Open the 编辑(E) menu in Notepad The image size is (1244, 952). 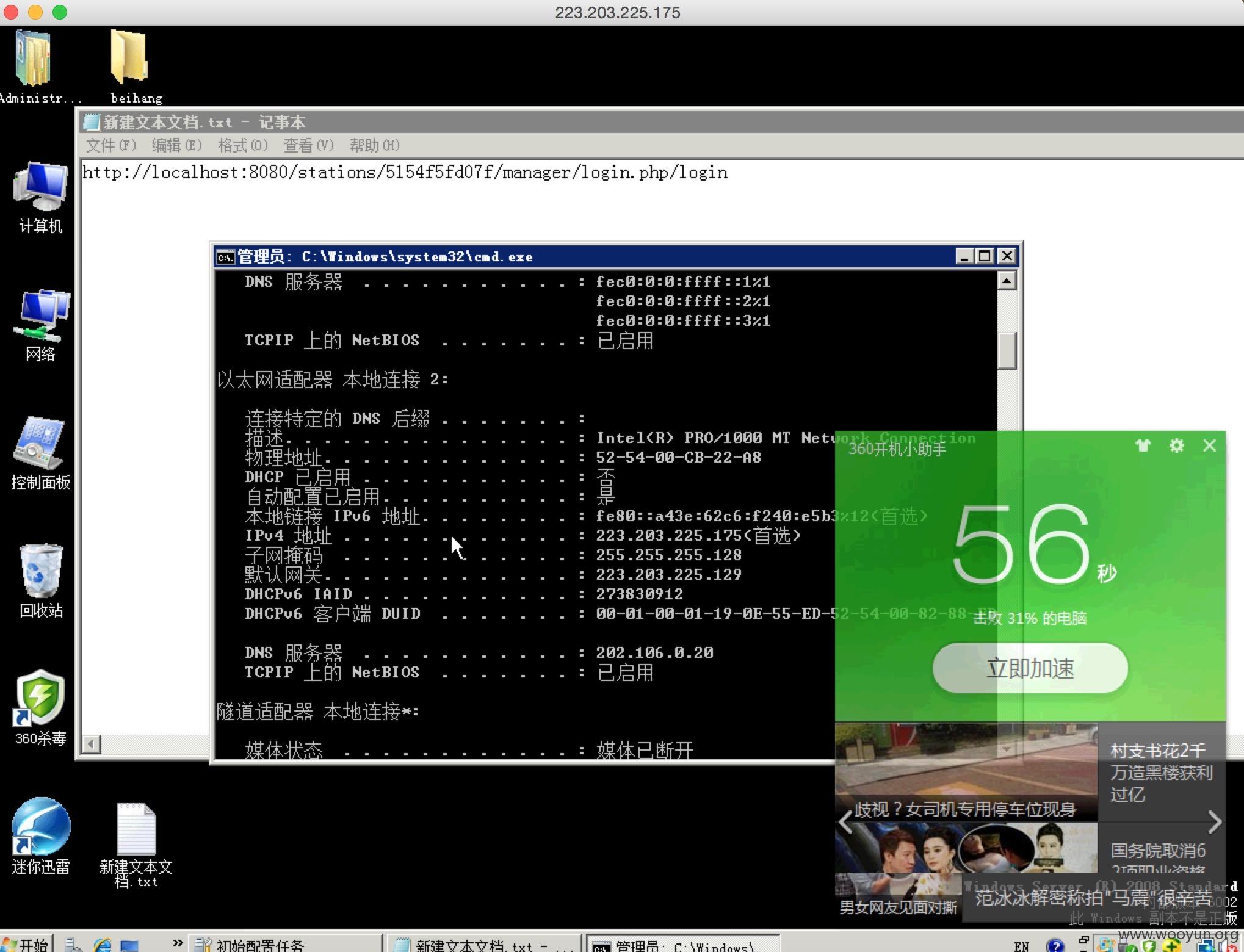coord(176,145)
